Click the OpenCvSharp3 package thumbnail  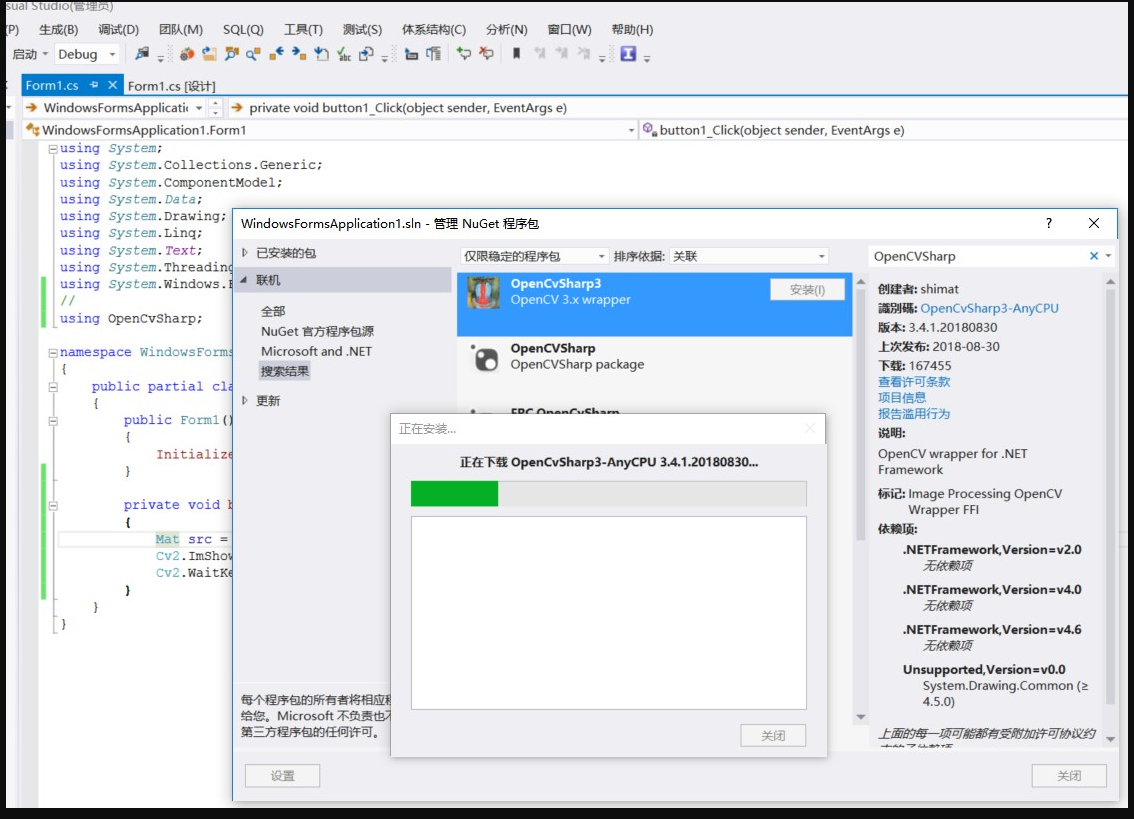tap(483, 293)
